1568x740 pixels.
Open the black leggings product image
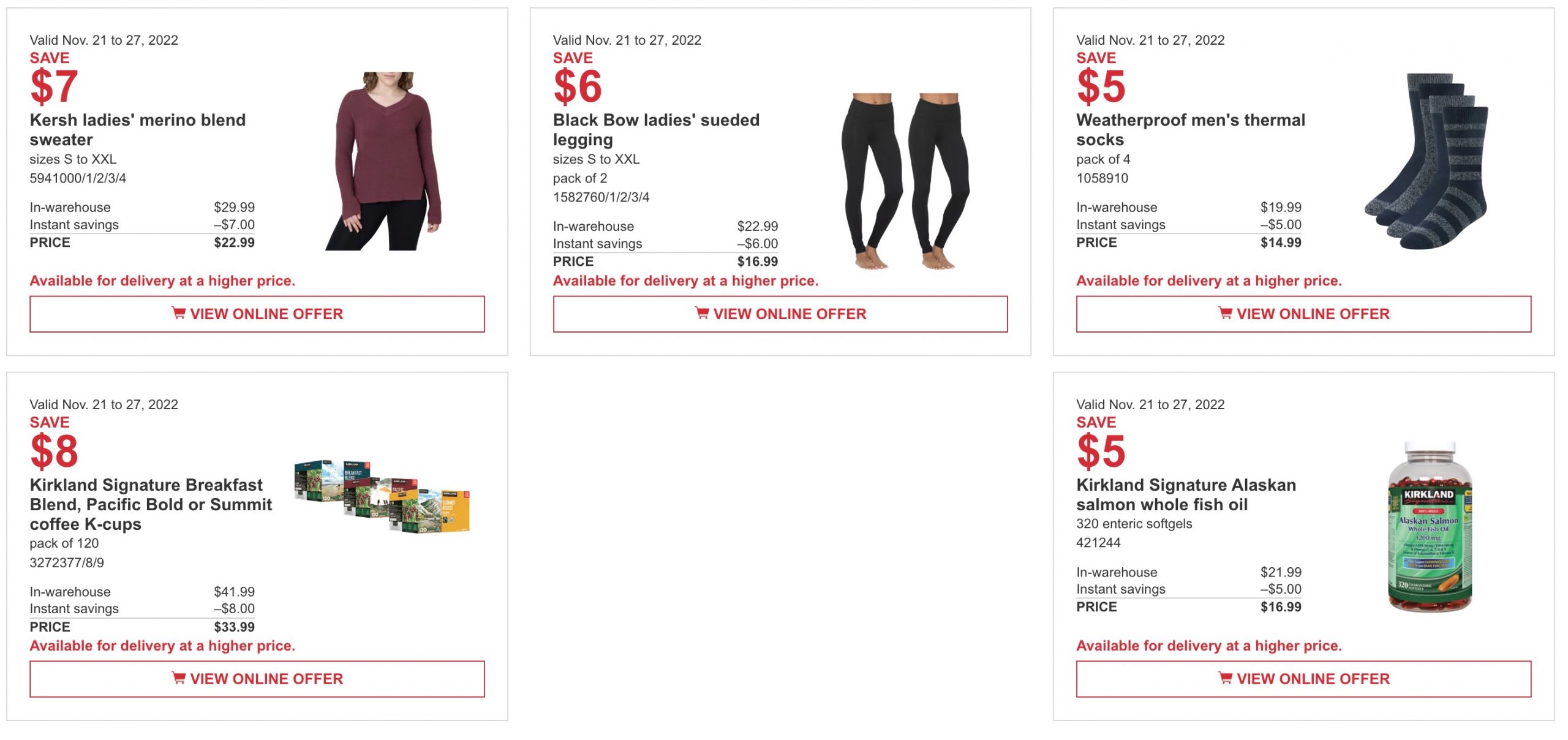[905, 181]
